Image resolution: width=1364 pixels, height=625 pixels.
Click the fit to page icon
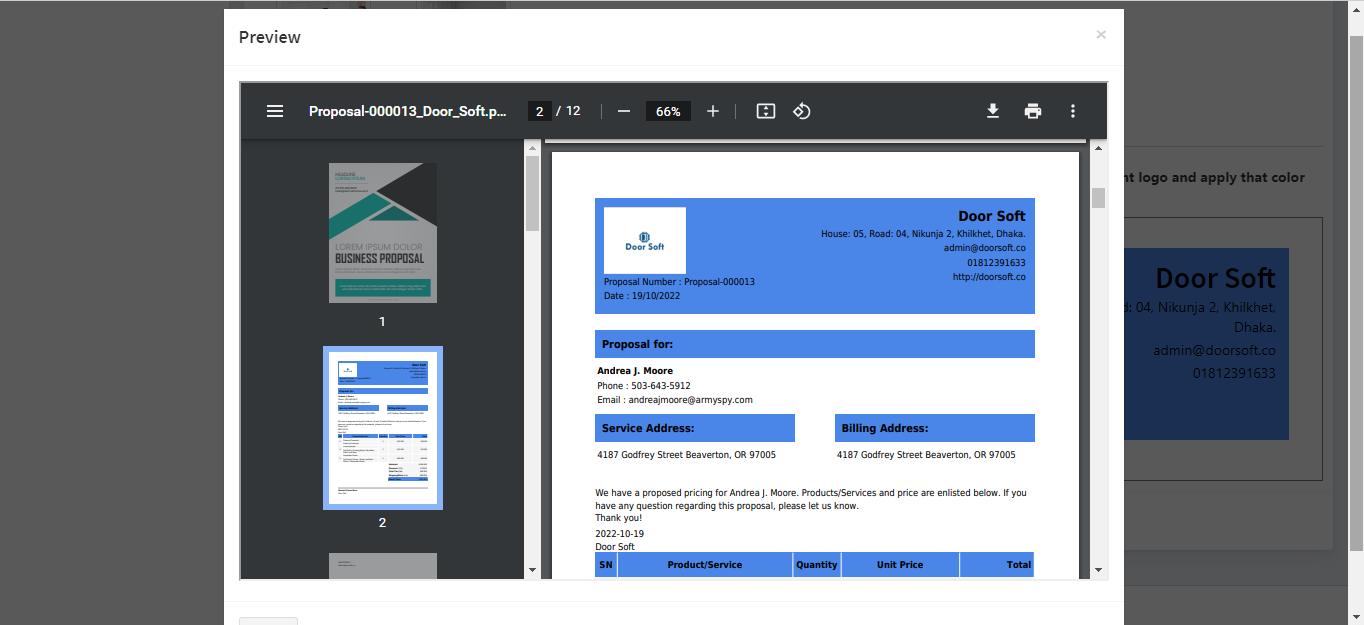point(766,111)
